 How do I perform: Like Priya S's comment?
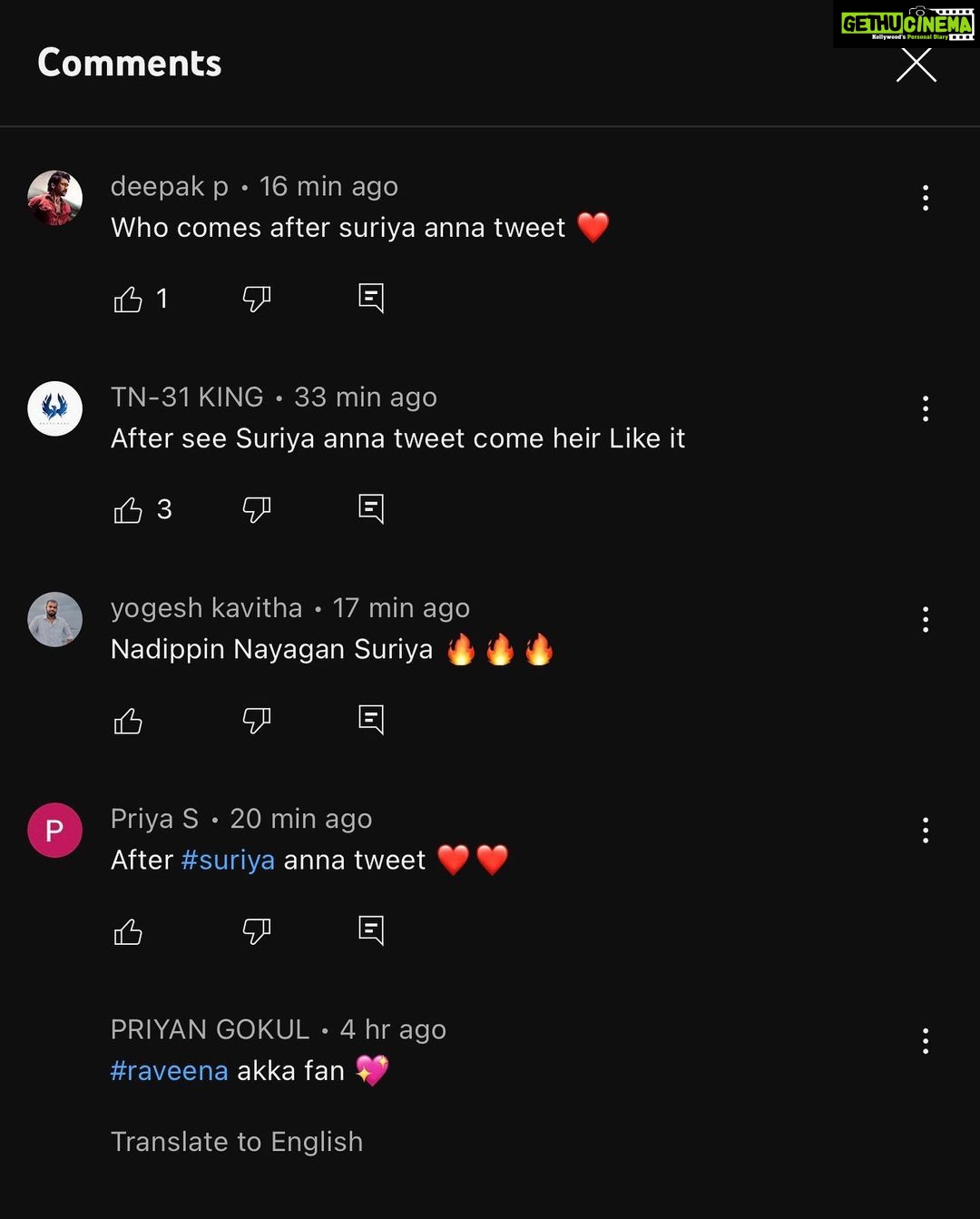128,931
